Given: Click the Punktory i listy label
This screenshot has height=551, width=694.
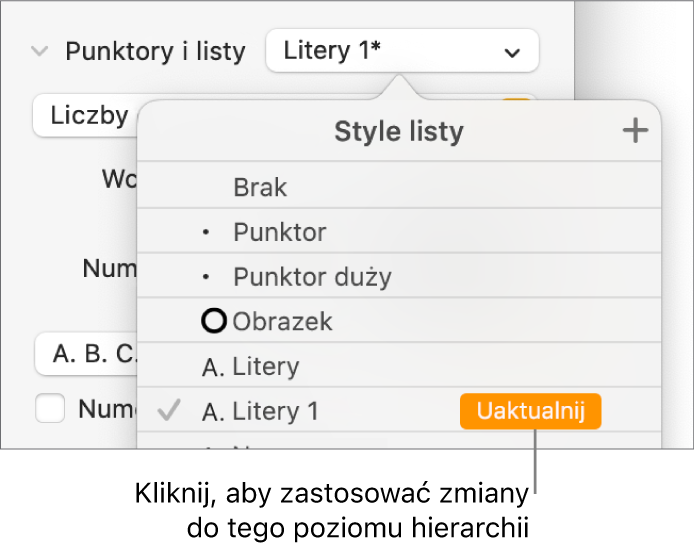Looking at the screenshot, I should tap(155, 51).
